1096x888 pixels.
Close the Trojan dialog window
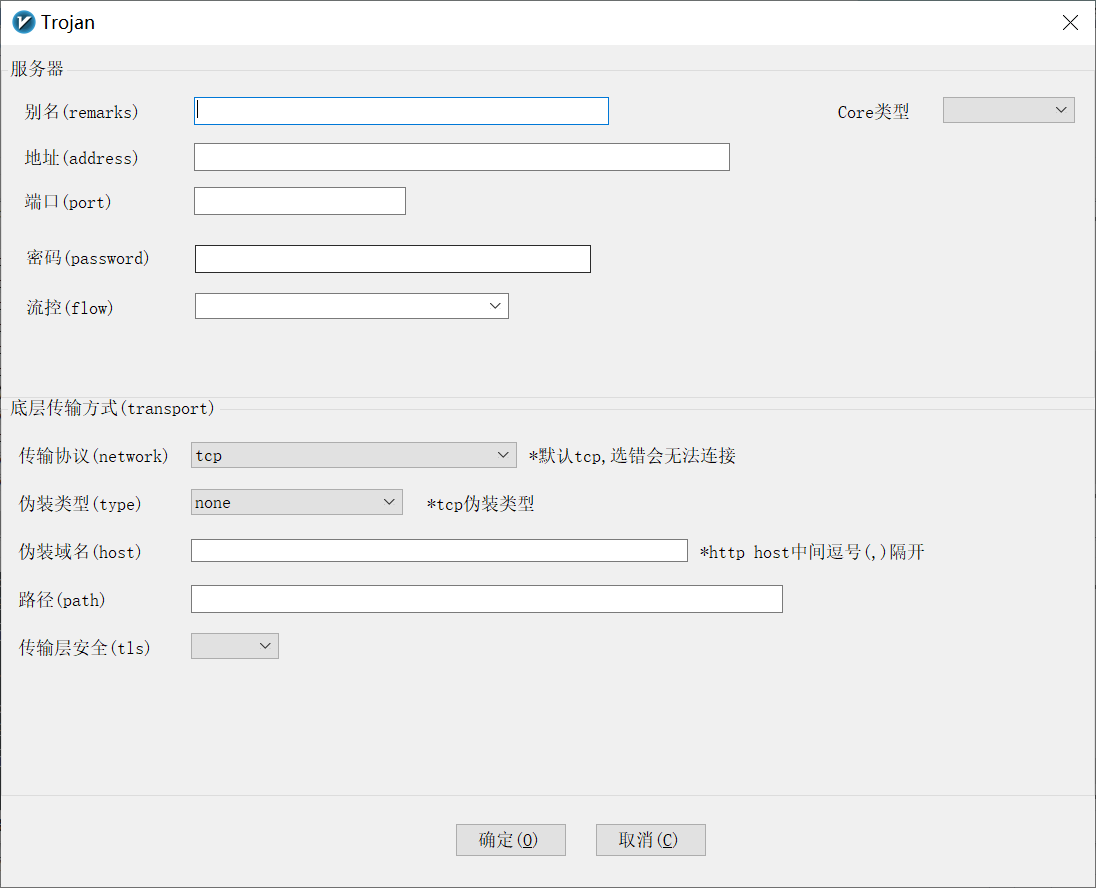click(1069, 22)
